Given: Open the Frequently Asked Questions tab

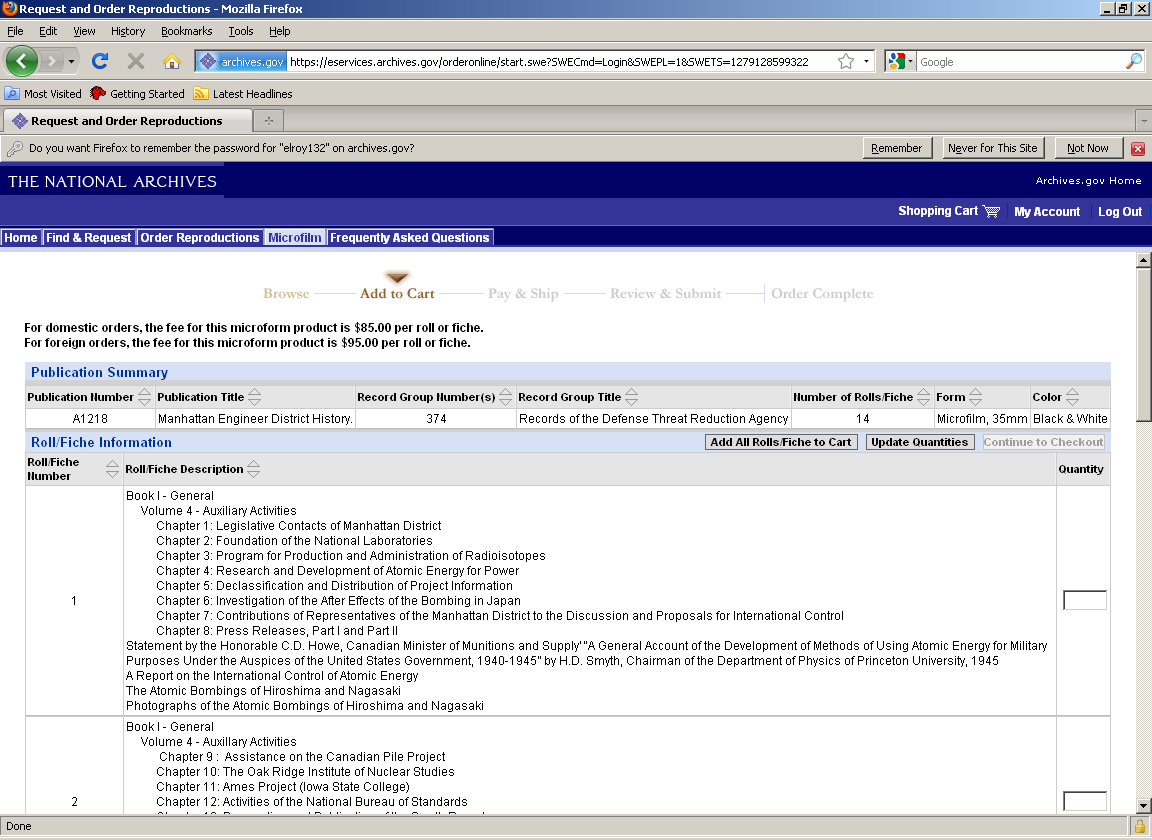Looking at the screenshot, I should pos(409,237).
